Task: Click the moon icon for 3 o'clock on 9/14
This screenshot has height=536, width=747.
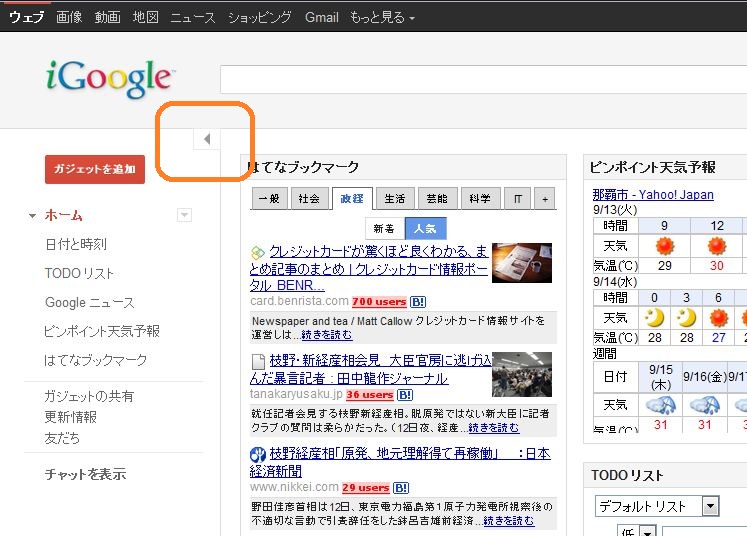Action: tap(686, 318)
